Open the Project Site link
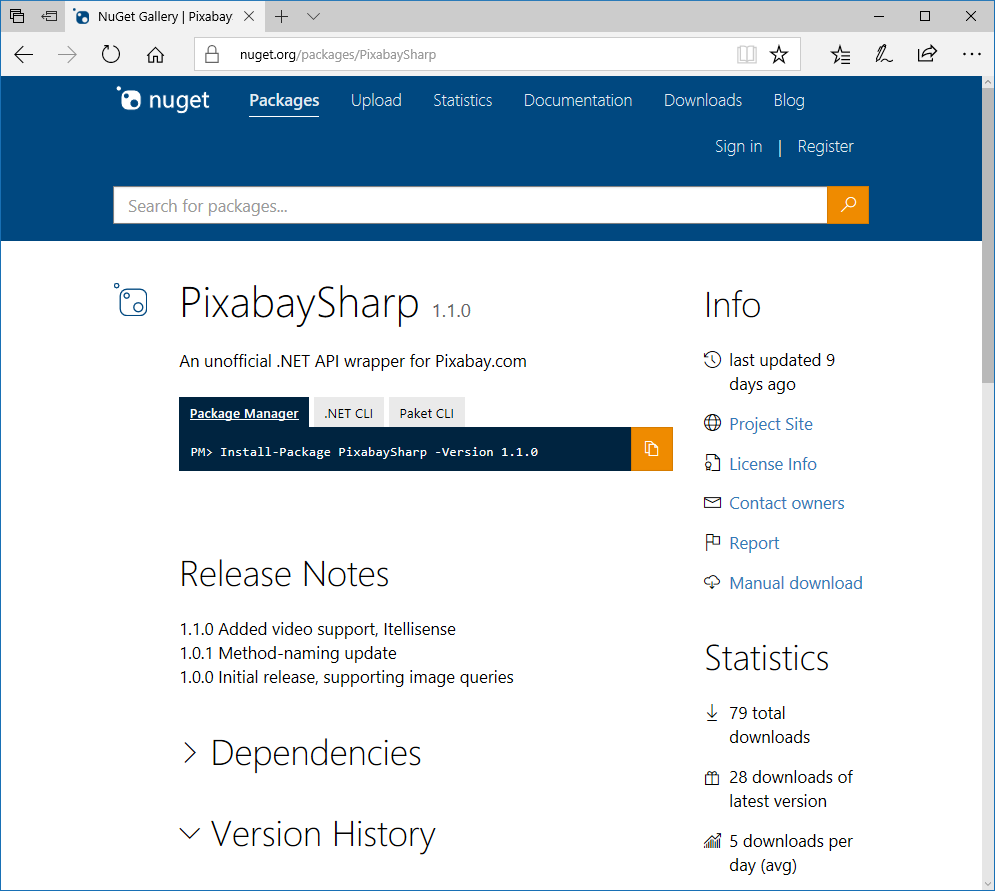This screenshot has height=891, width=995. tap(770, 424)
